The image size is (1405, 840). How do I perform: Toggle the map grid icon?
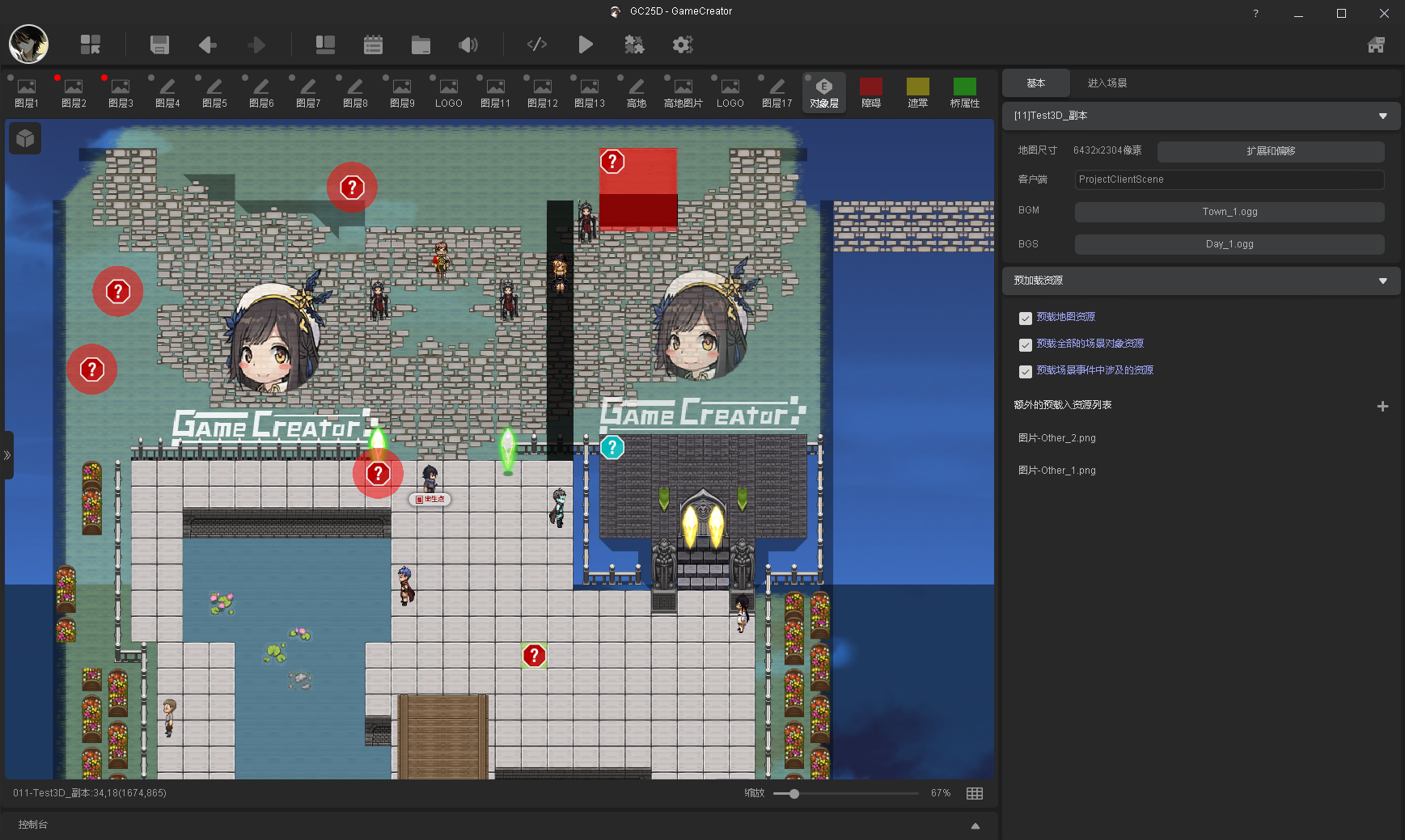(975, 793)
